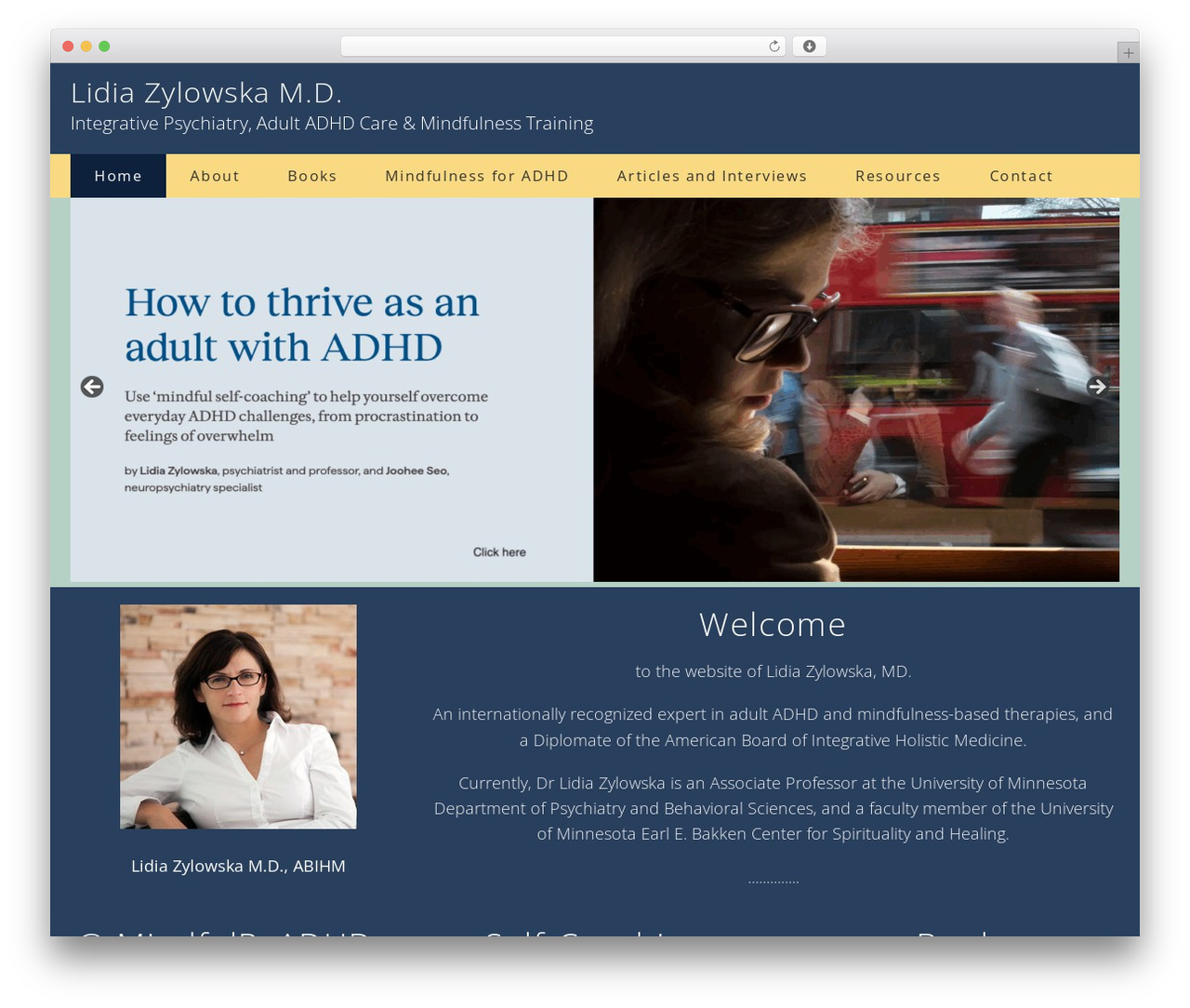
Task: Click 'to the website of Lidia Zylowska, MD.'
Action: [x=773, y=671]
